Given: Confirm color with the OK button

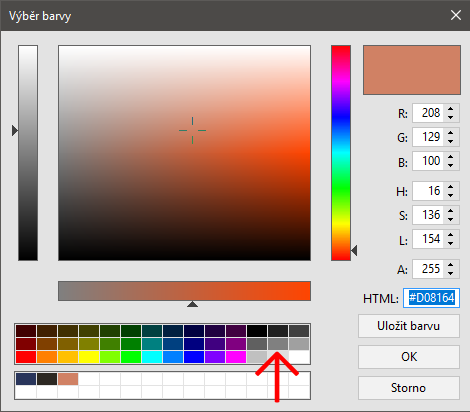Looking at the screenshot, I should point(409,357).
